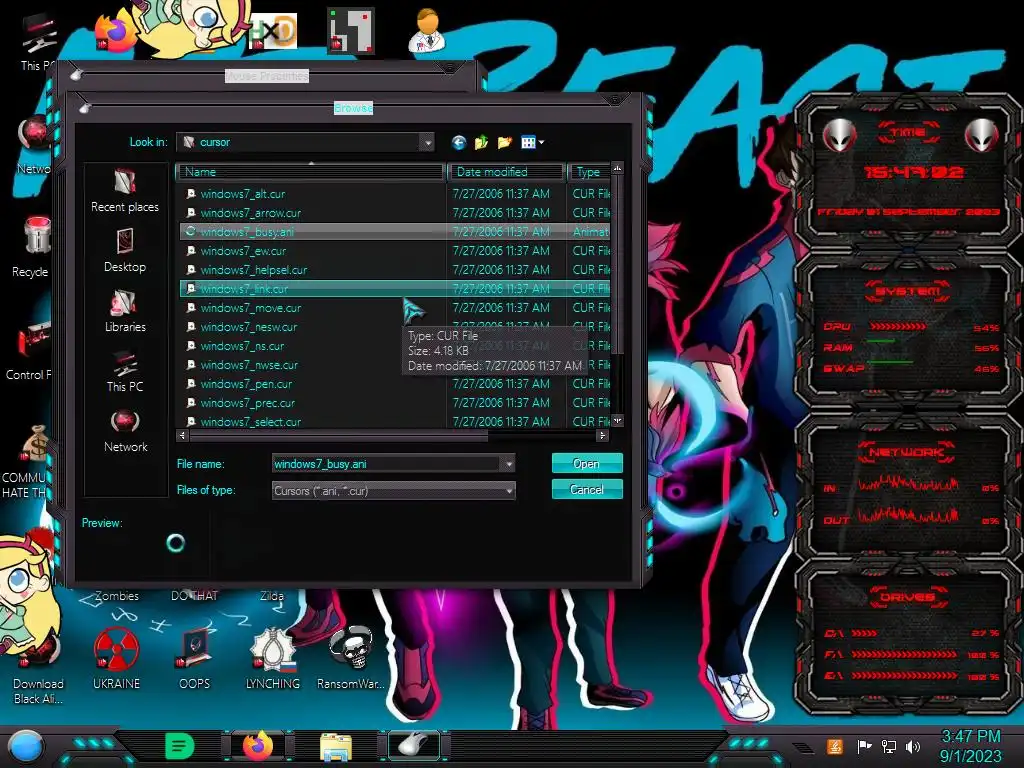Image resolution: width=1024 pixels, height=768 pixels.
Task: Select file windows7_alt.cur
Action: point(394,194)
